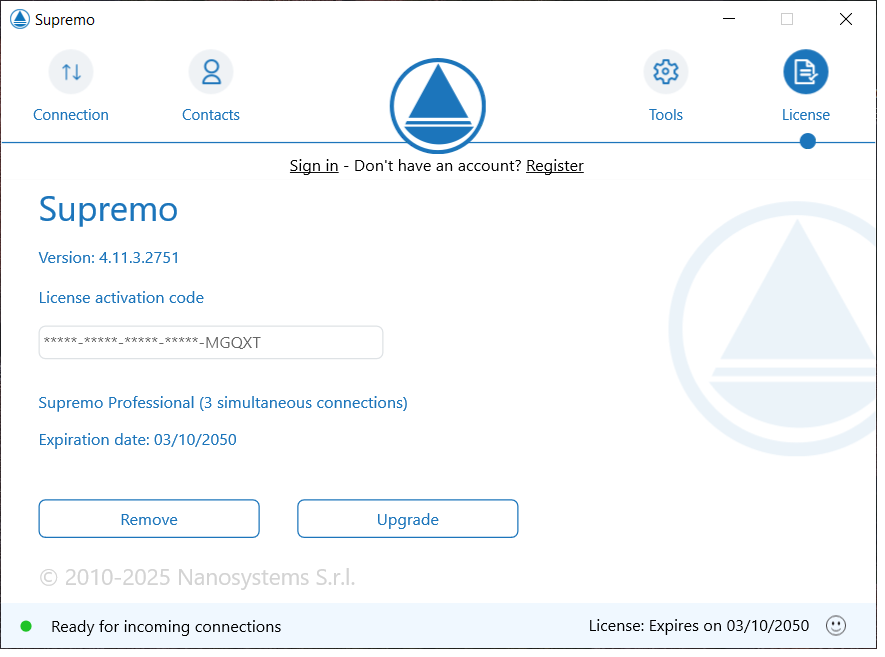This screenshot has height=657, width=885.
Task: Open the Contacts person icon
Action: click(211, 72)
